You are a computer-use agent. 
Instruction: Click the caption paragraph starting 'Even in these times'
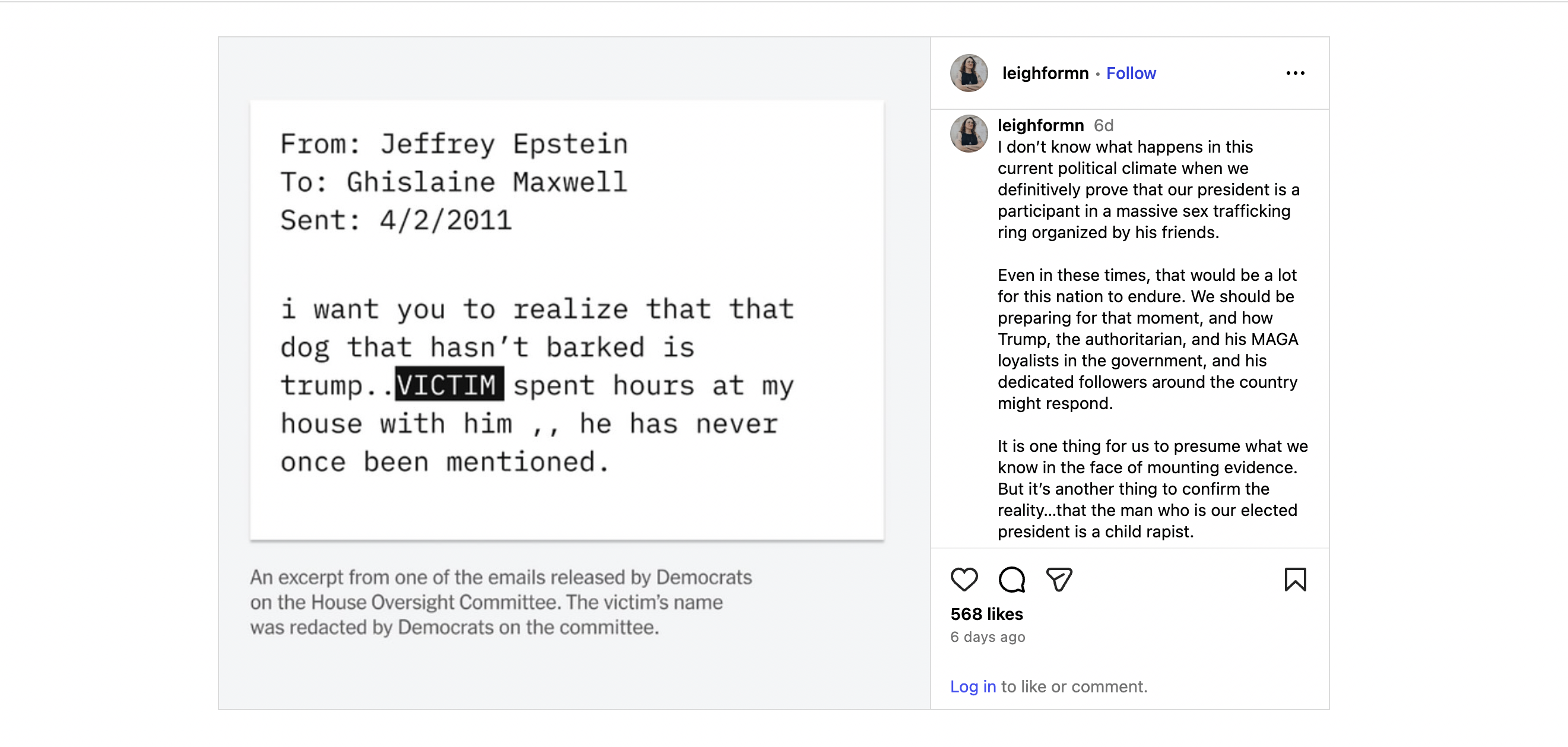(x=1147, y=339)
